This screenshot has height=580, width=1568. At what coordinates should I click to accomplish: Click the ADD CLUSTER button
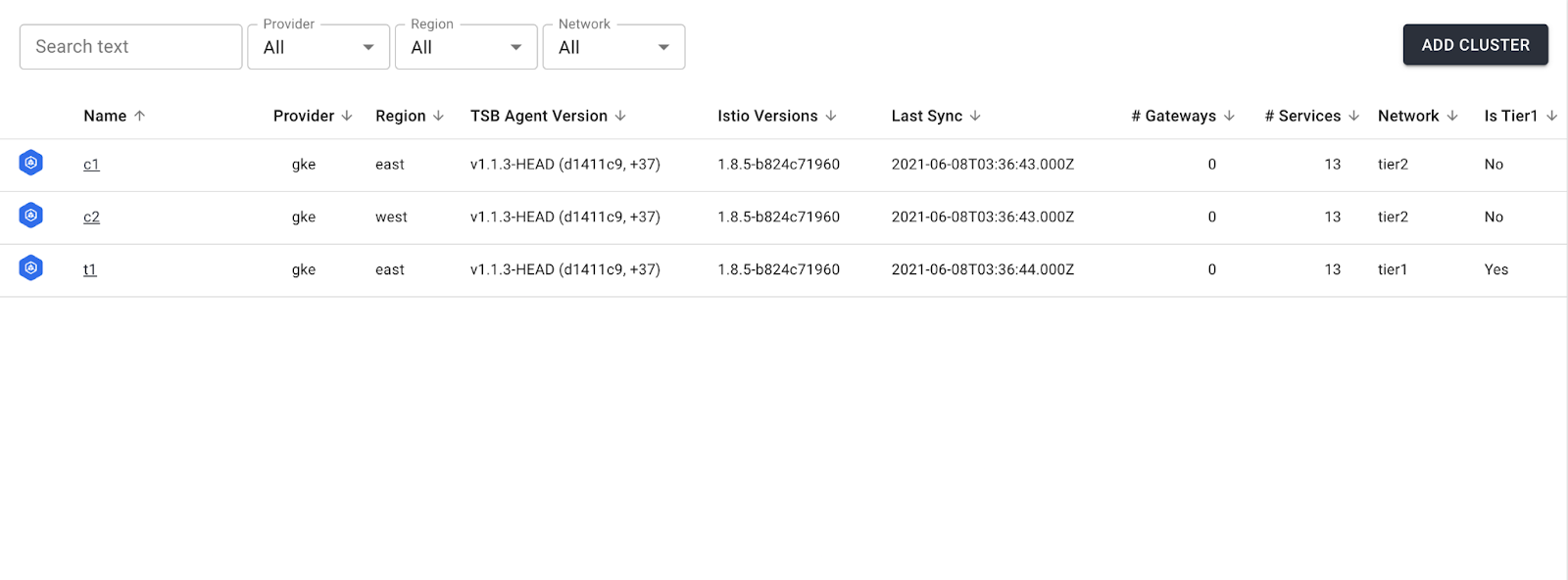pyautogui.click(x=1476, y=45)
